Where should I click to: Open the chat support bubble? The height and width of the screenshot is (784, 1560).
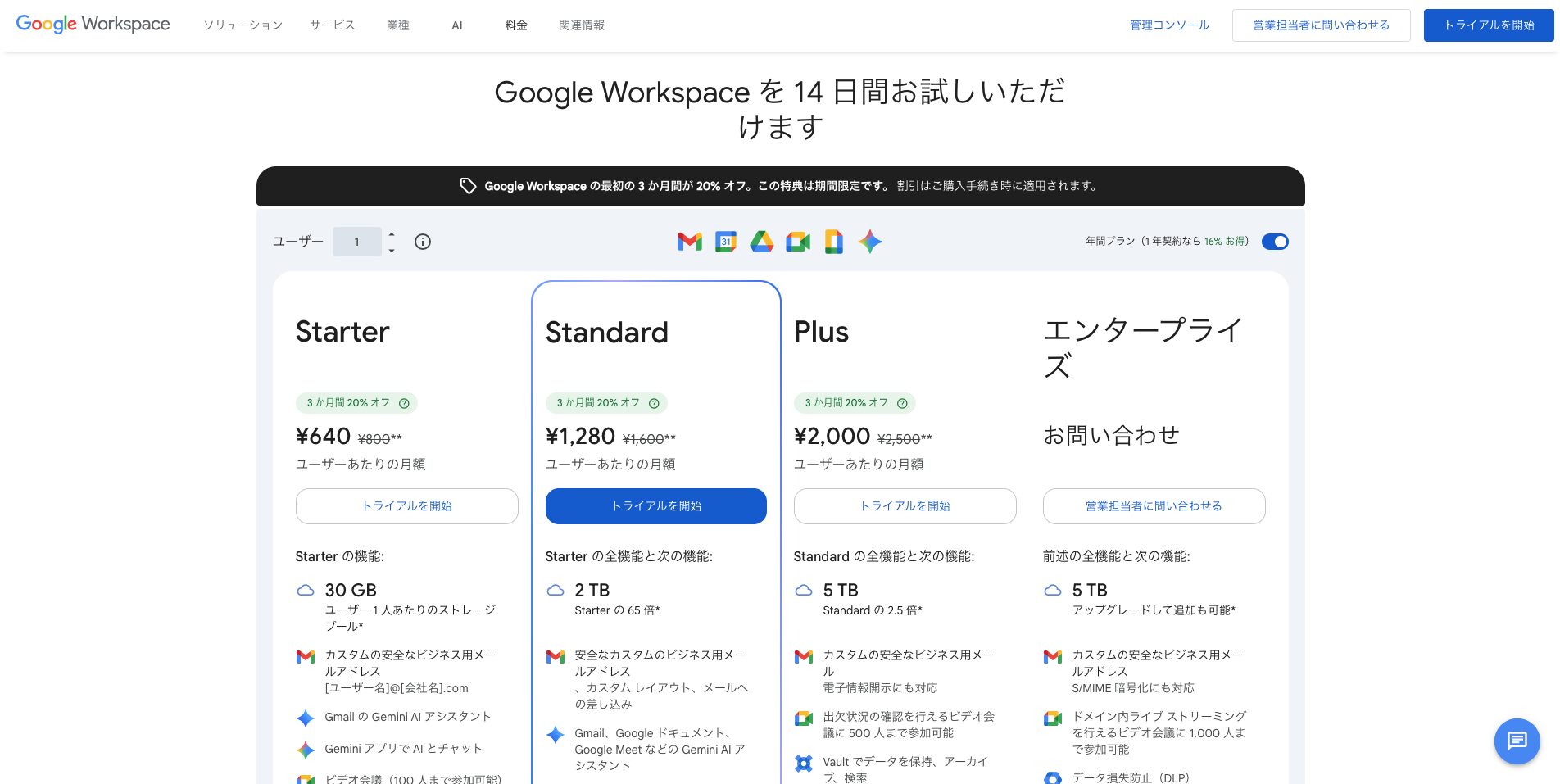1517,741
